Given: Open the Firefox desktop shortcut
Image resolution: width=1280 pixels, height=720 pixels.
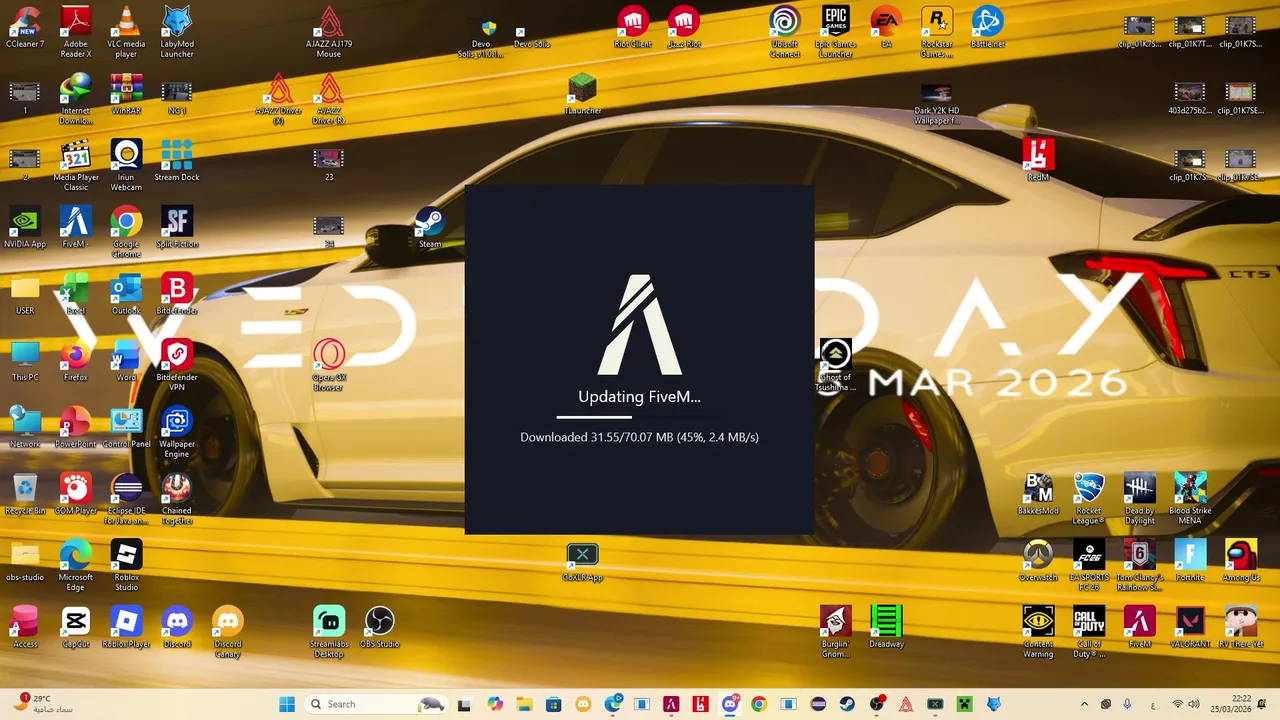Looking at the screenshot, I should tap(76, 361).
